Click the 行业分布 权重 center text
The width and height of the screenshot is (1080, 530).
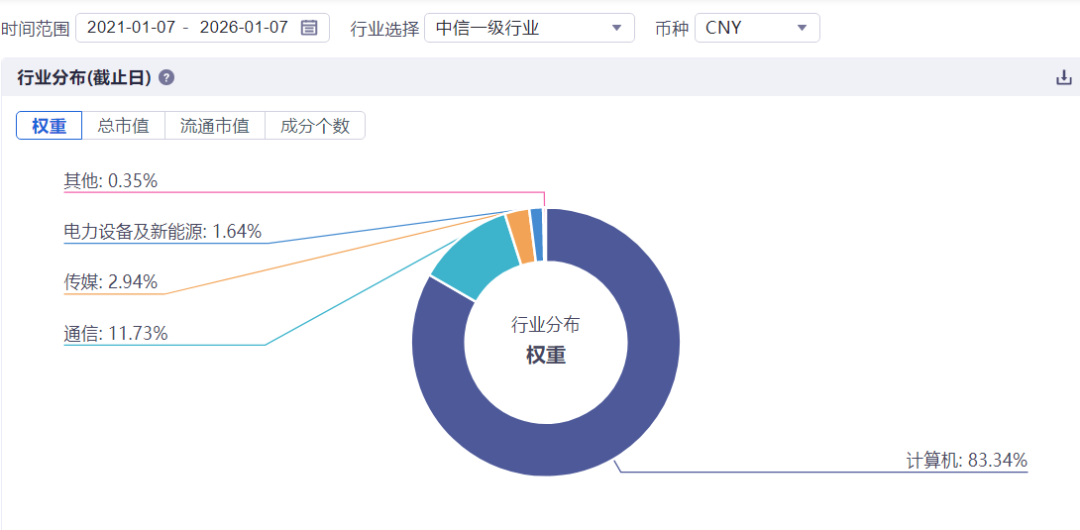[546, 340]
